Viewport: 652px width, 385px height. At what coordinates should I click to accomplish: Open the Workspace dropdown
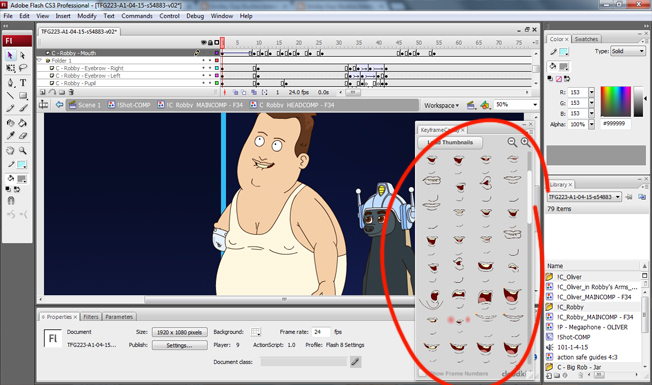[441, 106]
